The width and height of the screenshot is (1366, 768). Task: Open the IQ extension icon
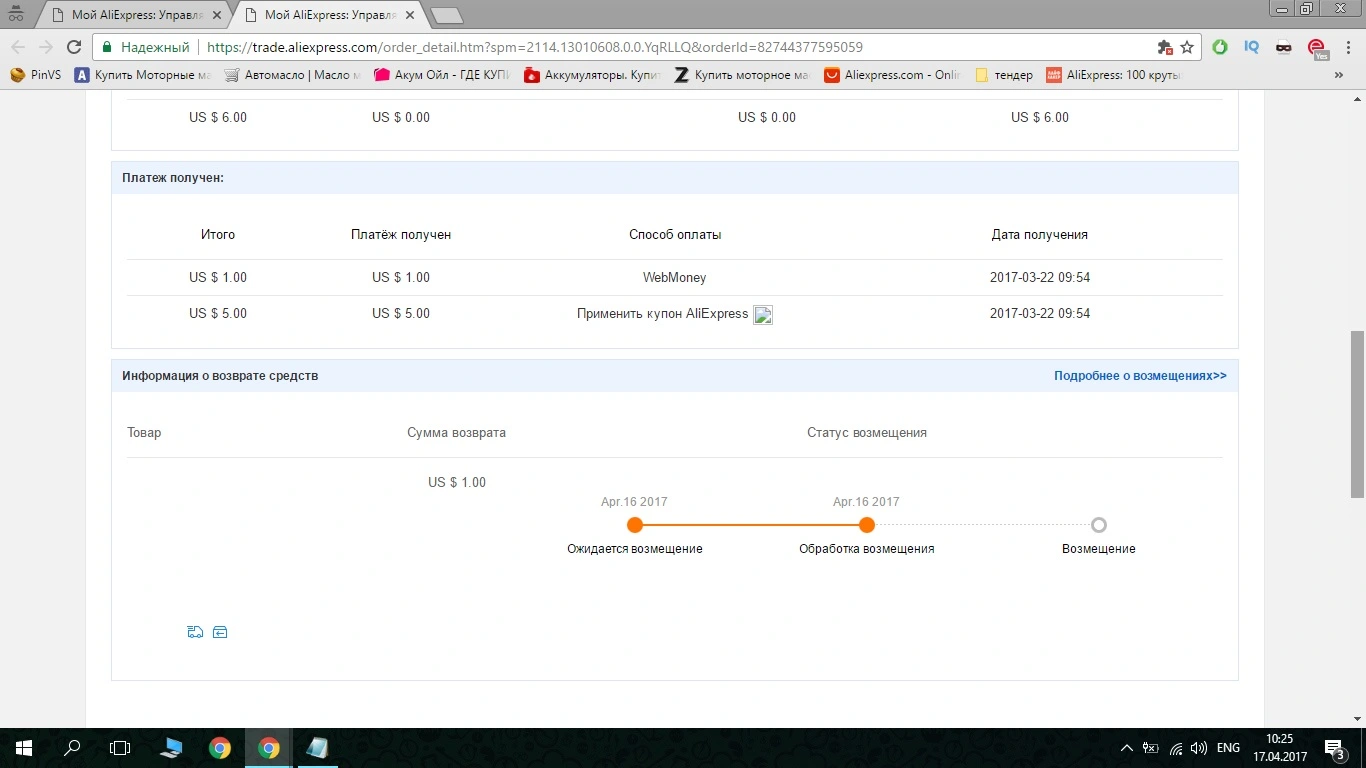pyautogui.click(x=1251, y=47)
